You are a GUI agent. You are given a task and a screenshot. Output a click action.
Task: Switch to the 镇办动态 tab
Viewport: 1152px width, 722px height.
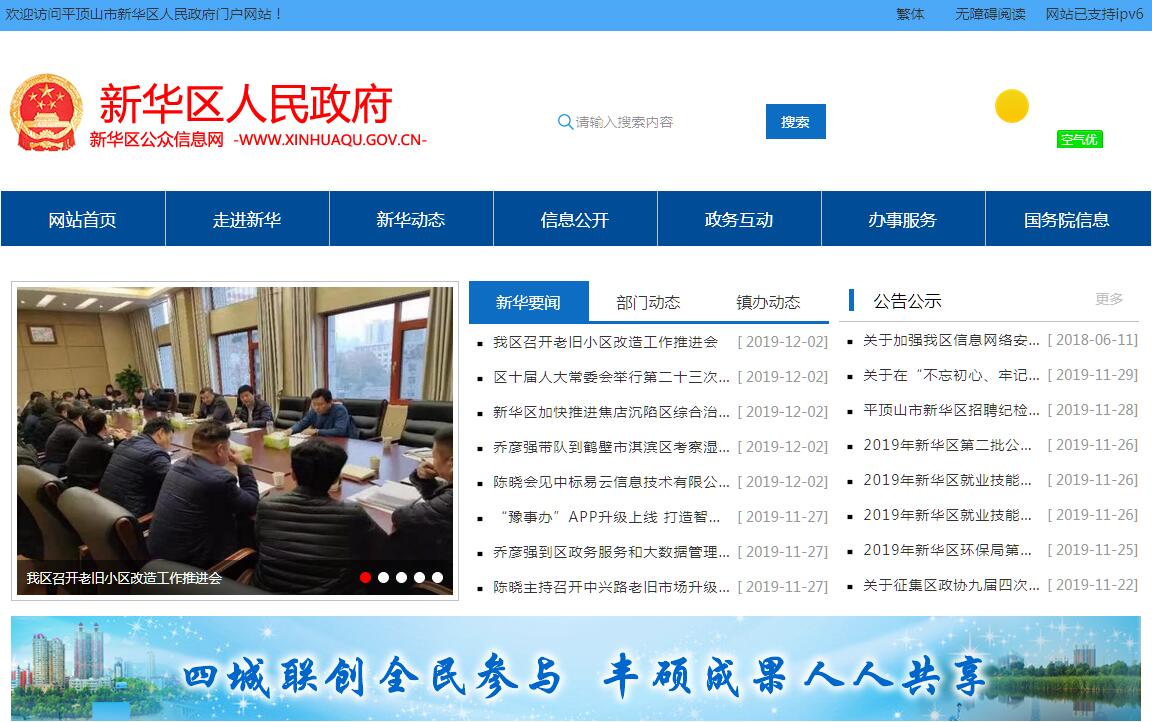click(768, 302)
